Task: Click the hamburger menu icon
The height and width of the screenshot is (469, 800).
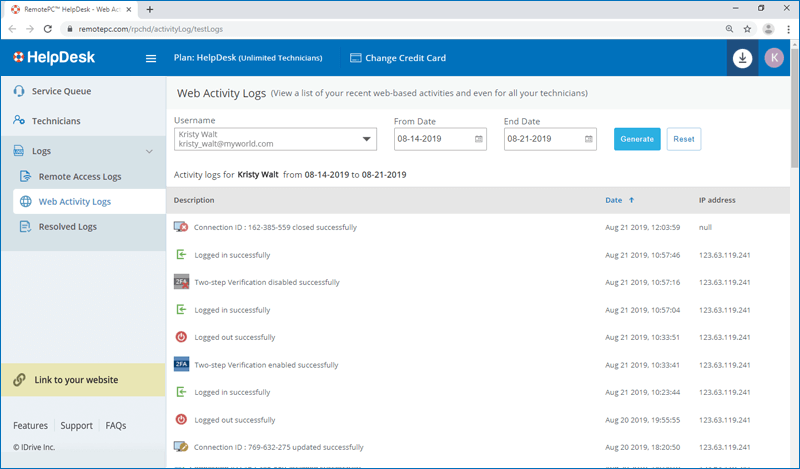Action: click(151, 58)
